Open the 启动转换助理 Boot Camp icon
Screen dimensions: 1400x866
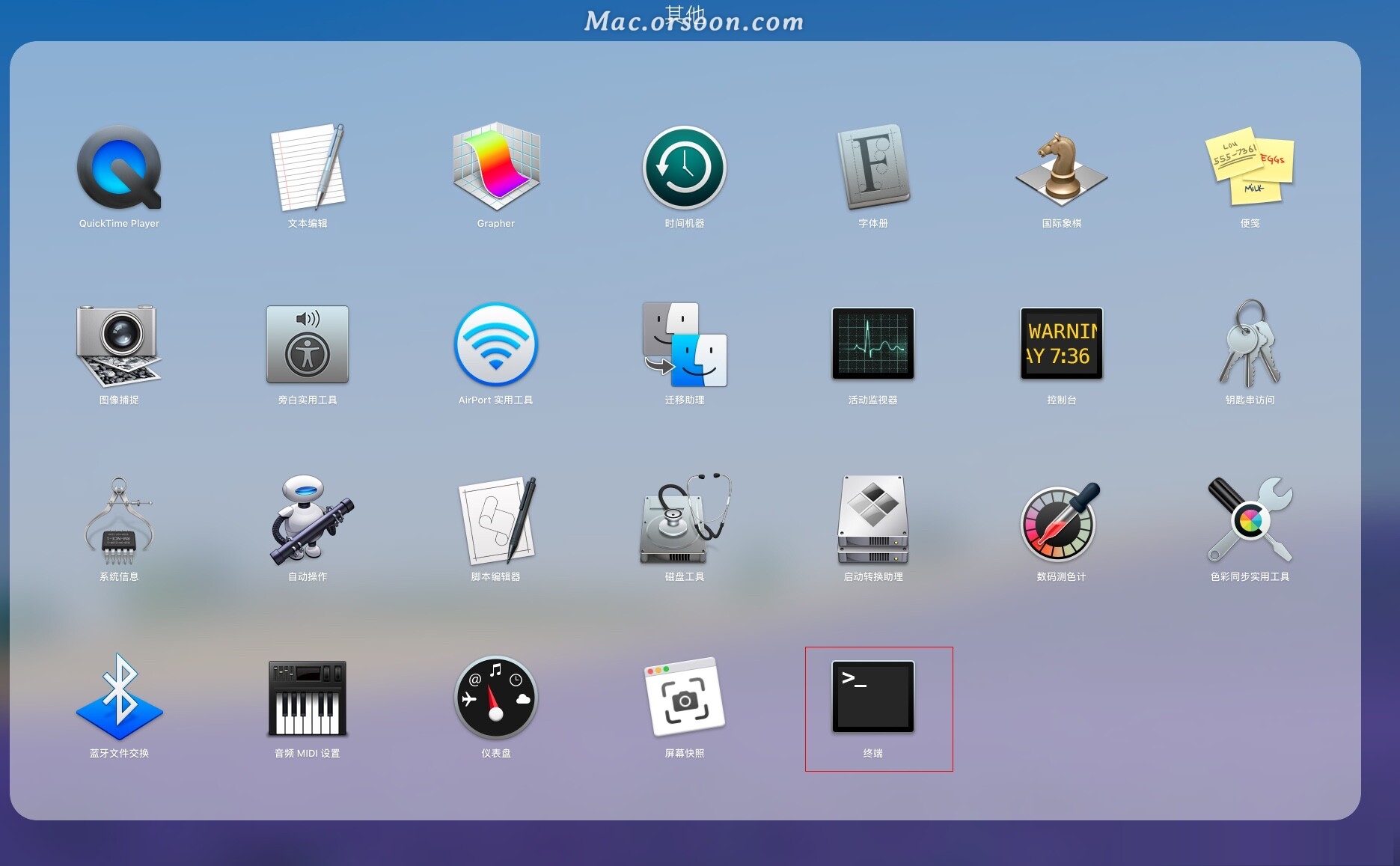[873, 519]
